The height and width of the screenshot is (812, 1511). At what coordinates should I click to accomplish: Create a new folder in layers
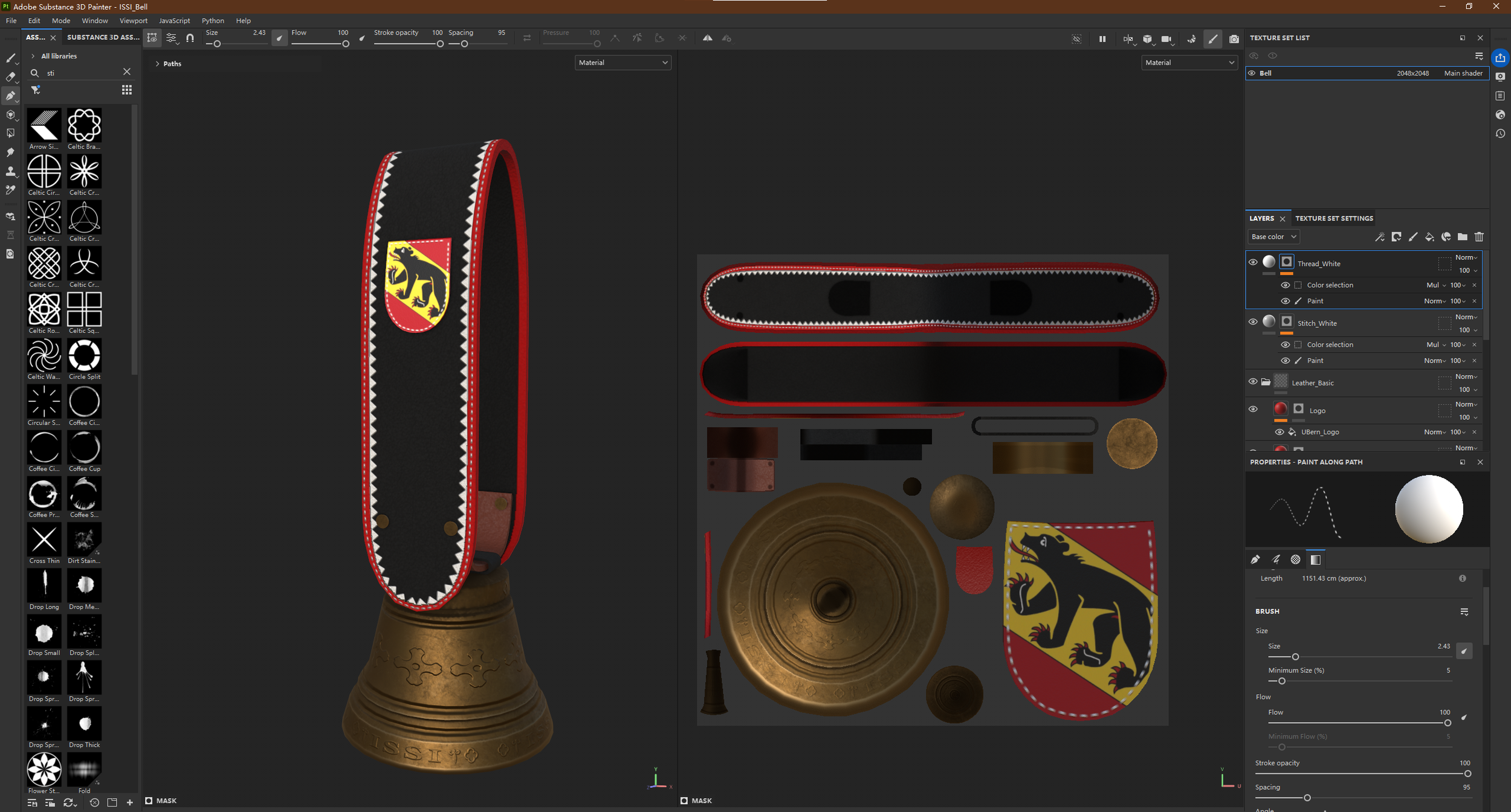(1462, 237)
